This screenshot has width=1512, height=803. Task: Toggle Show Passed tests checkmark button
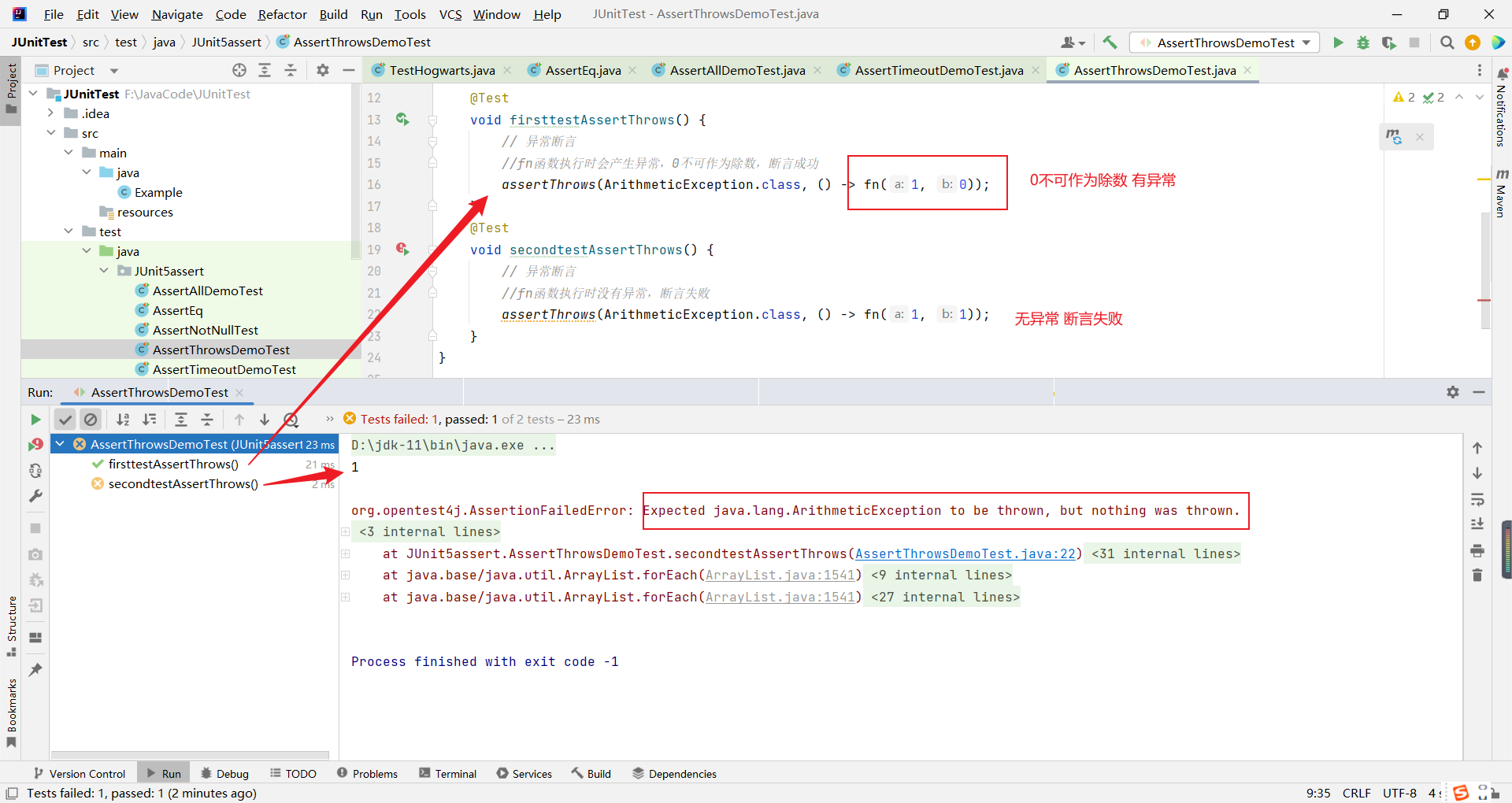tap(65, 420)
